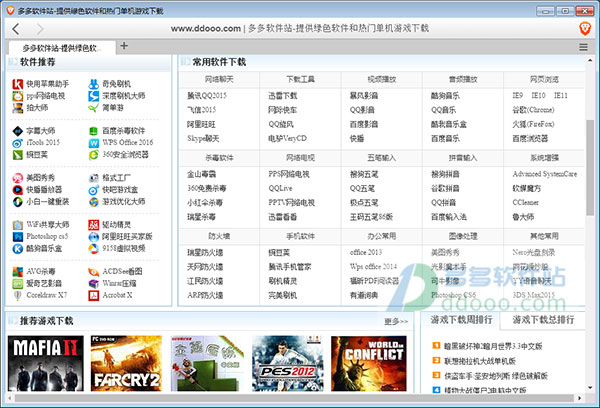
Task: Open the 迅雷下载 link
Action: point(283,96)
